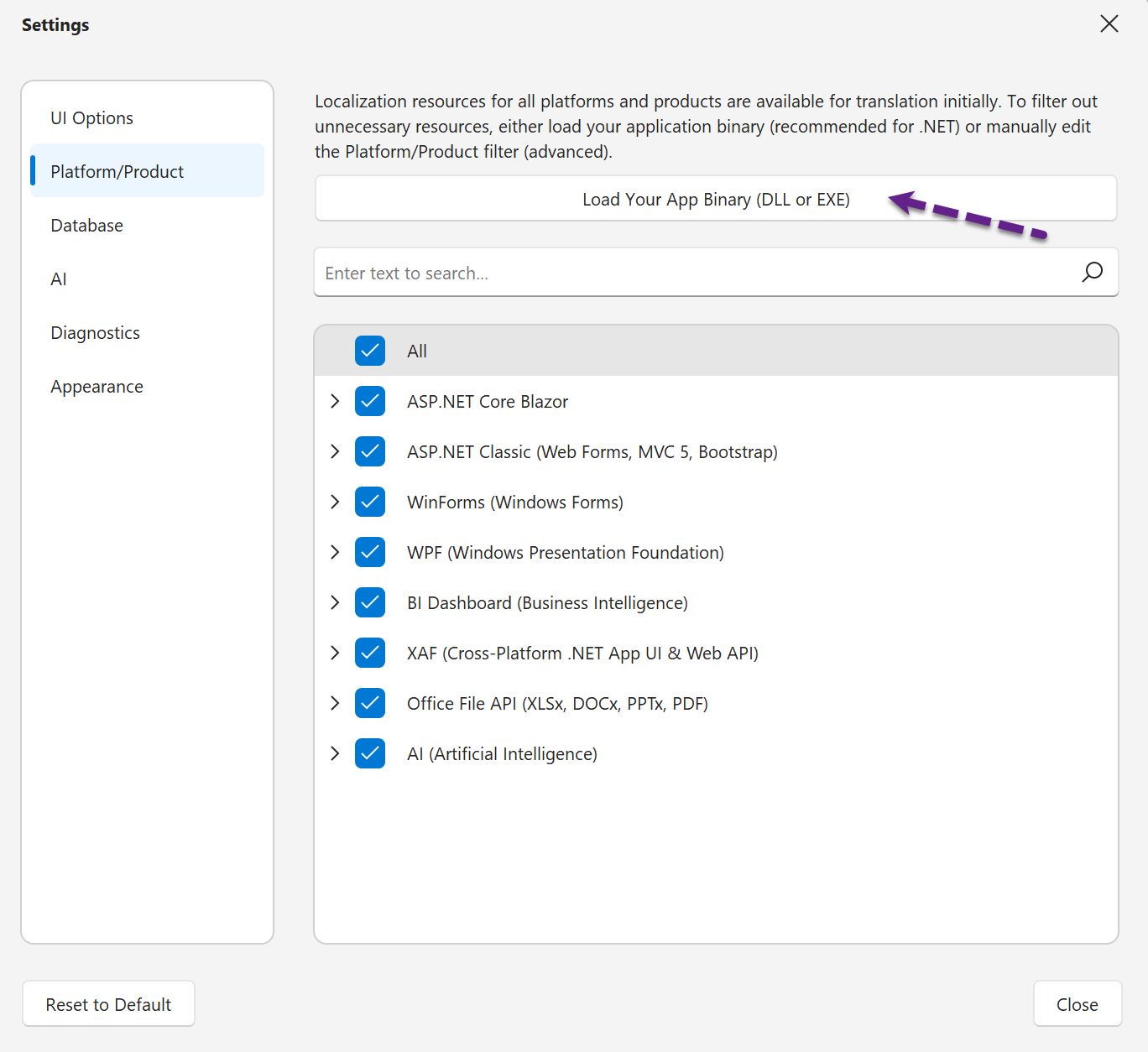1148x1052 pixels.
Task: Select the ASP.NET Core Blazor label
Action: click(x=488, y=402)
